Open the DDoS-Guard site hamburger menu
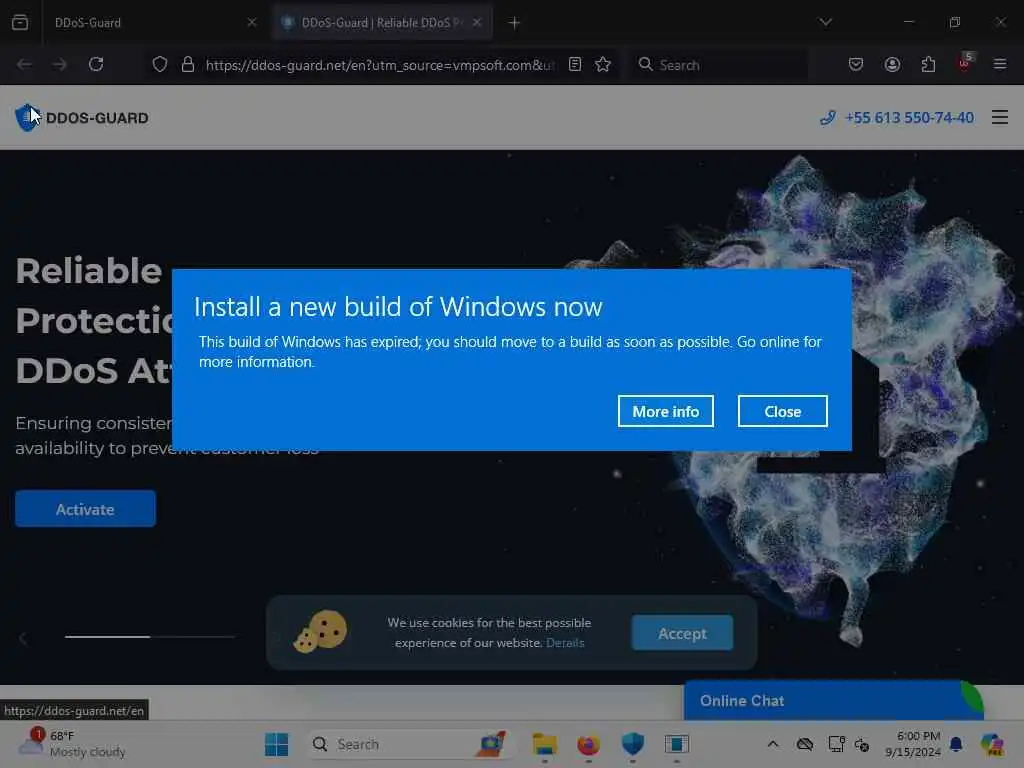 (1000, 118)
